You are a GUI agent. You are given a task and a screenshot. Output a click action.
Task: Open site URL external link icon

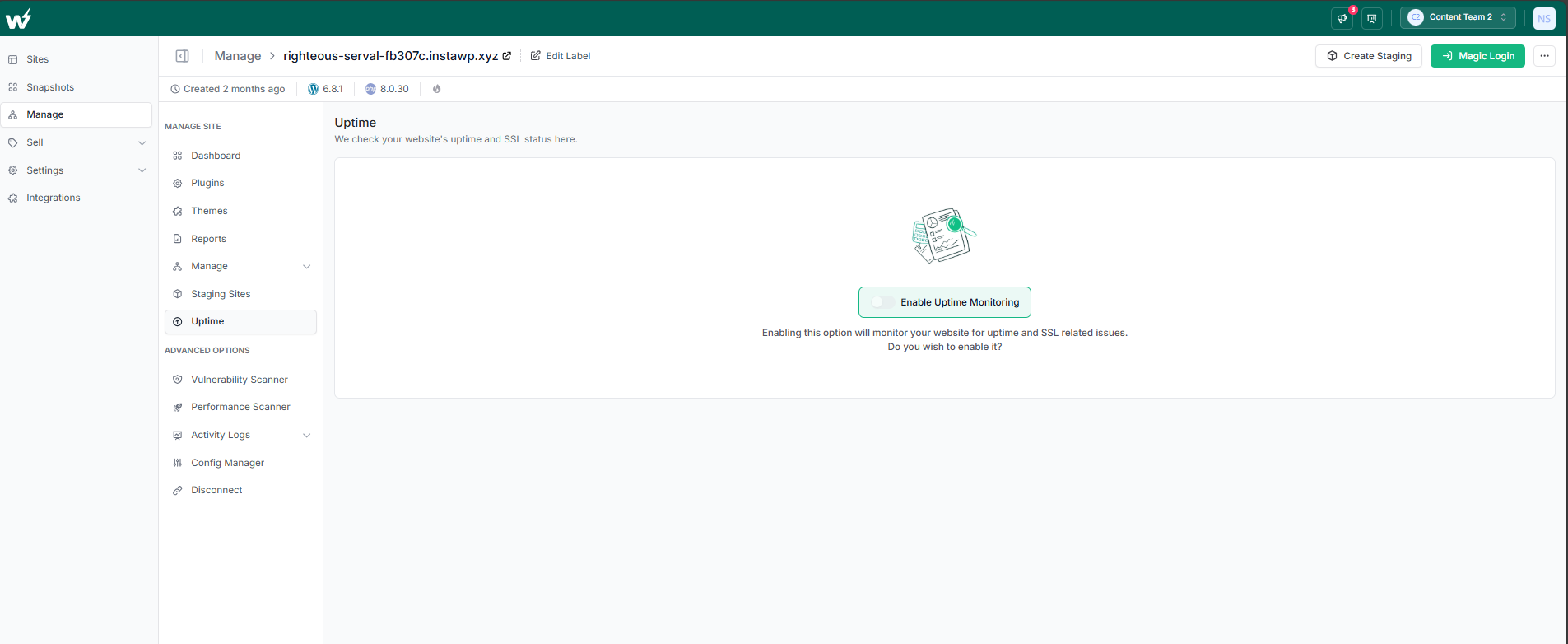pyautogui.click(x=507, y=56)
